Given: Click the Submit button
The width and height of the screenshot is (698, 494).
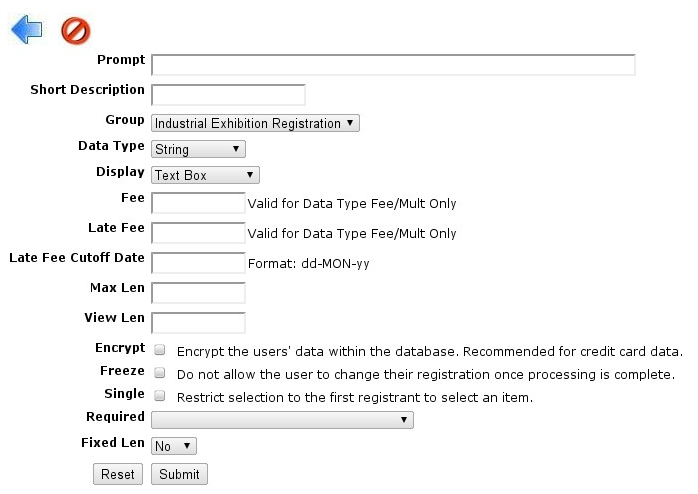Looking at the screenshot, I should (179, 474).
